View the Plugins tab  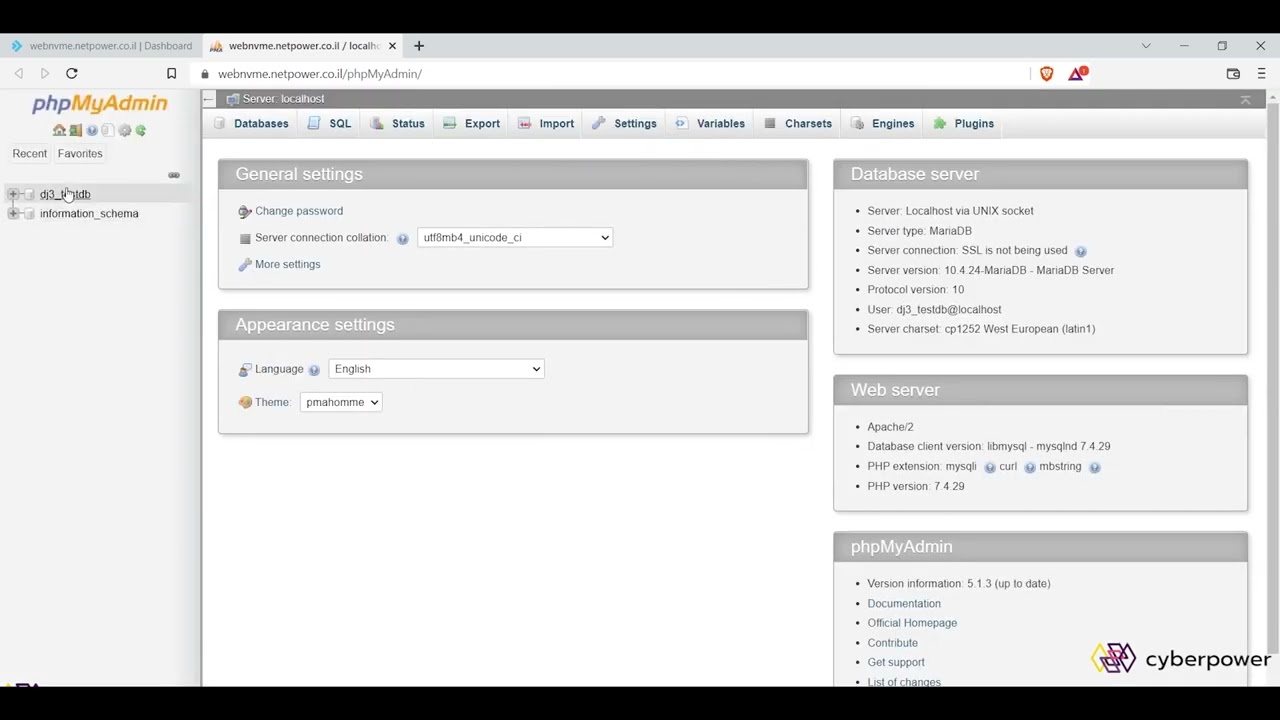964,123
